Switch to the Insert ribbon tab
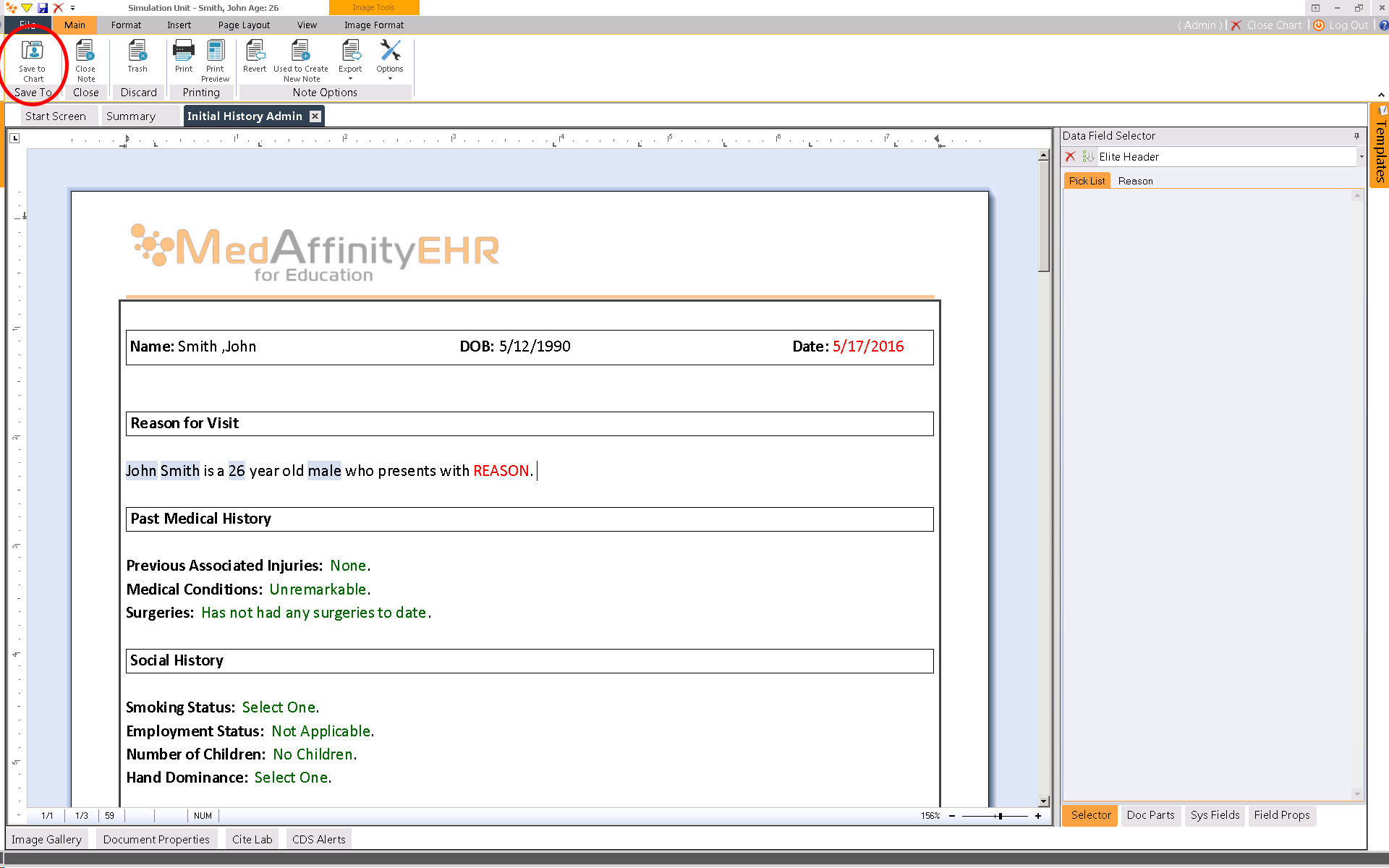This screenshot has width=1389, height=868. pyautogui.click(x=179, y=25)
